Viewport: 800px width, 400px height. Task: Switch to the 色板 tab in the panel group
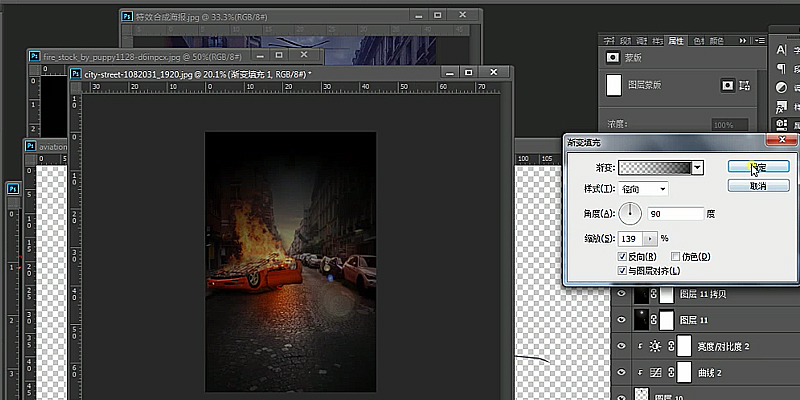tap(698, 41)
